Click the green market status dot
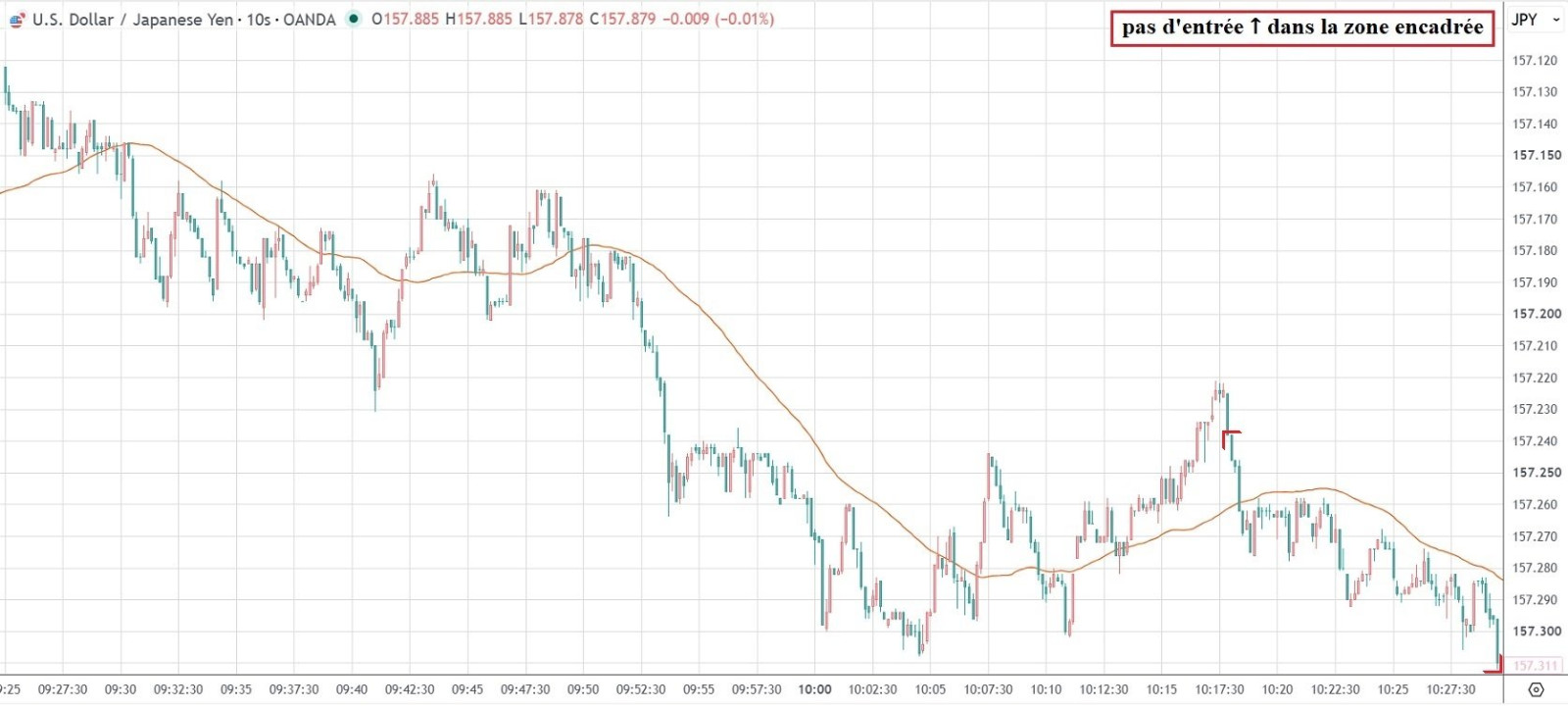This screenshot has height=709, width=1568. click(354, 19)
